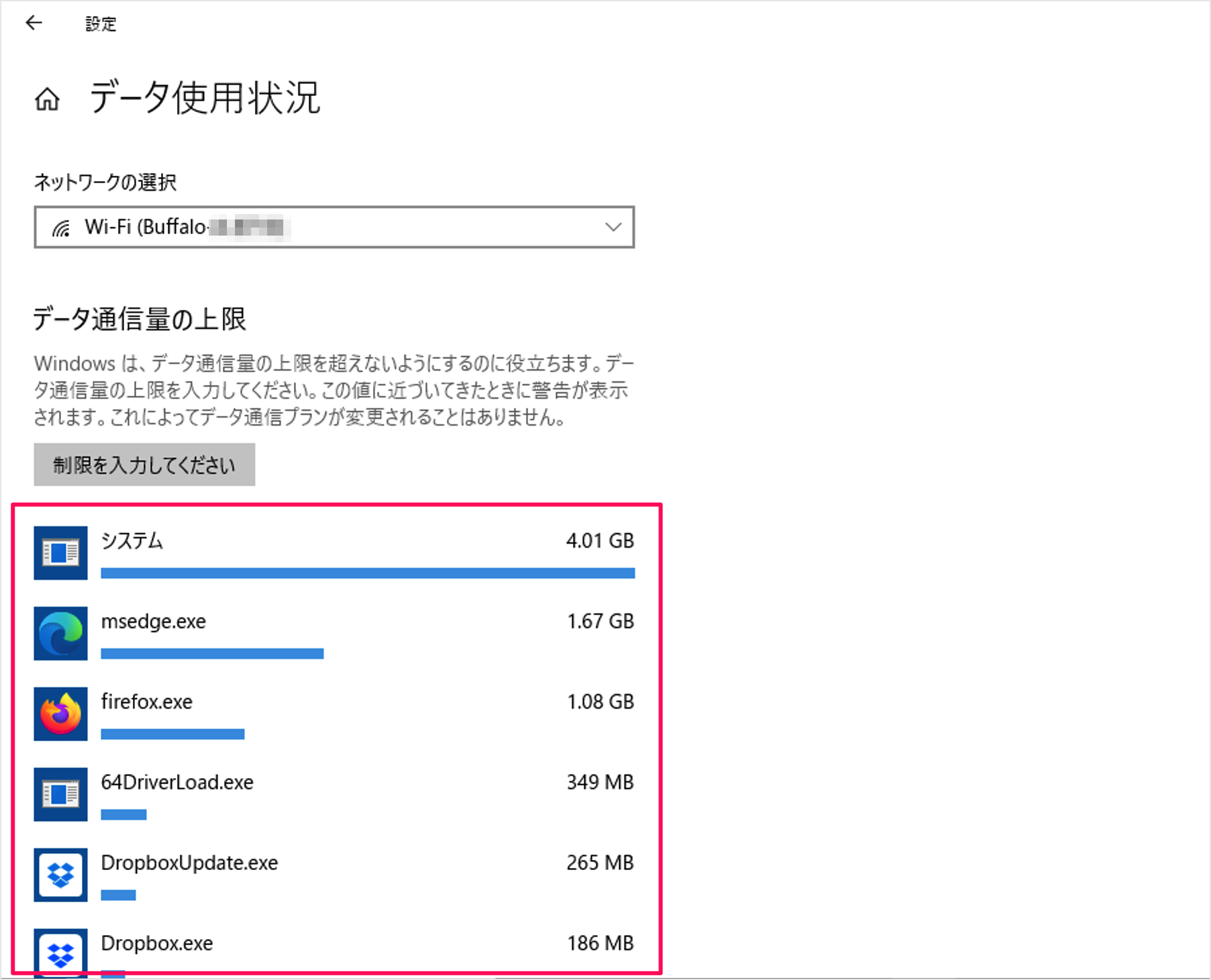Click the 64DriverLoad.exe icon
The height and width of the screenshot is (980, 1211).
[x=60, y=794]
